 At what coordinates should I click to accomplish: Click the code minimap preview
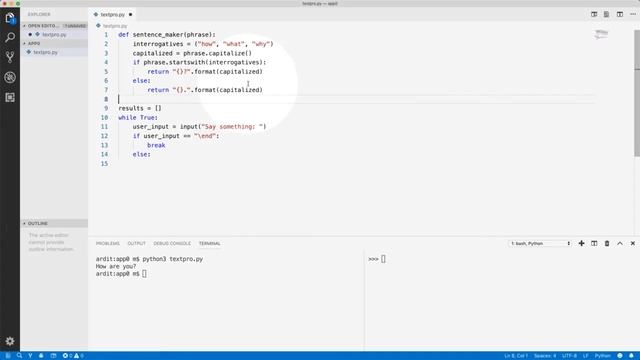pos(601,35)
